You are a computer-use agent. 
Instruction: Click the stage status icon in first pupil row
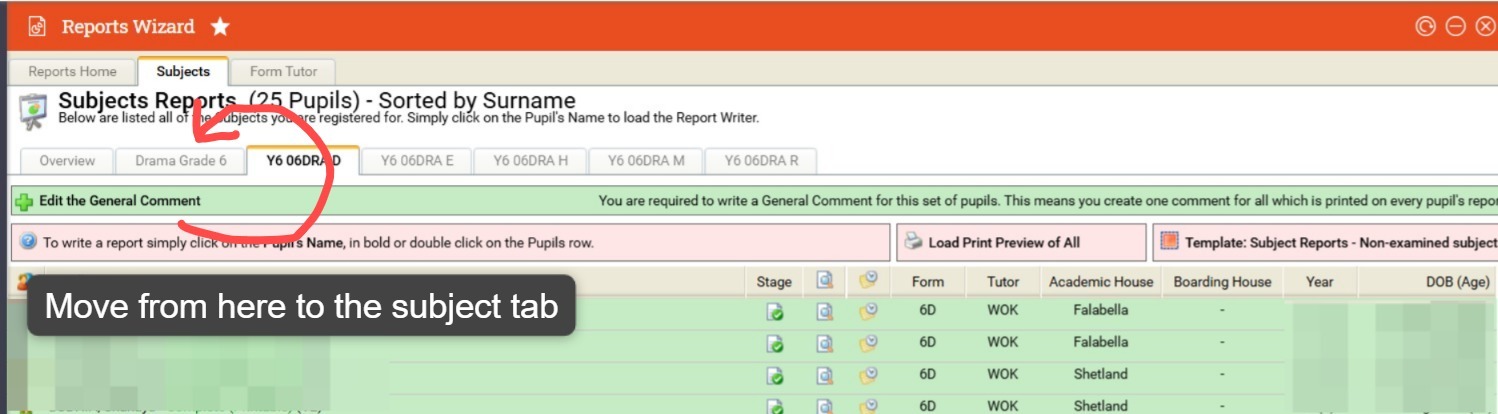click(x=774, y=311)
